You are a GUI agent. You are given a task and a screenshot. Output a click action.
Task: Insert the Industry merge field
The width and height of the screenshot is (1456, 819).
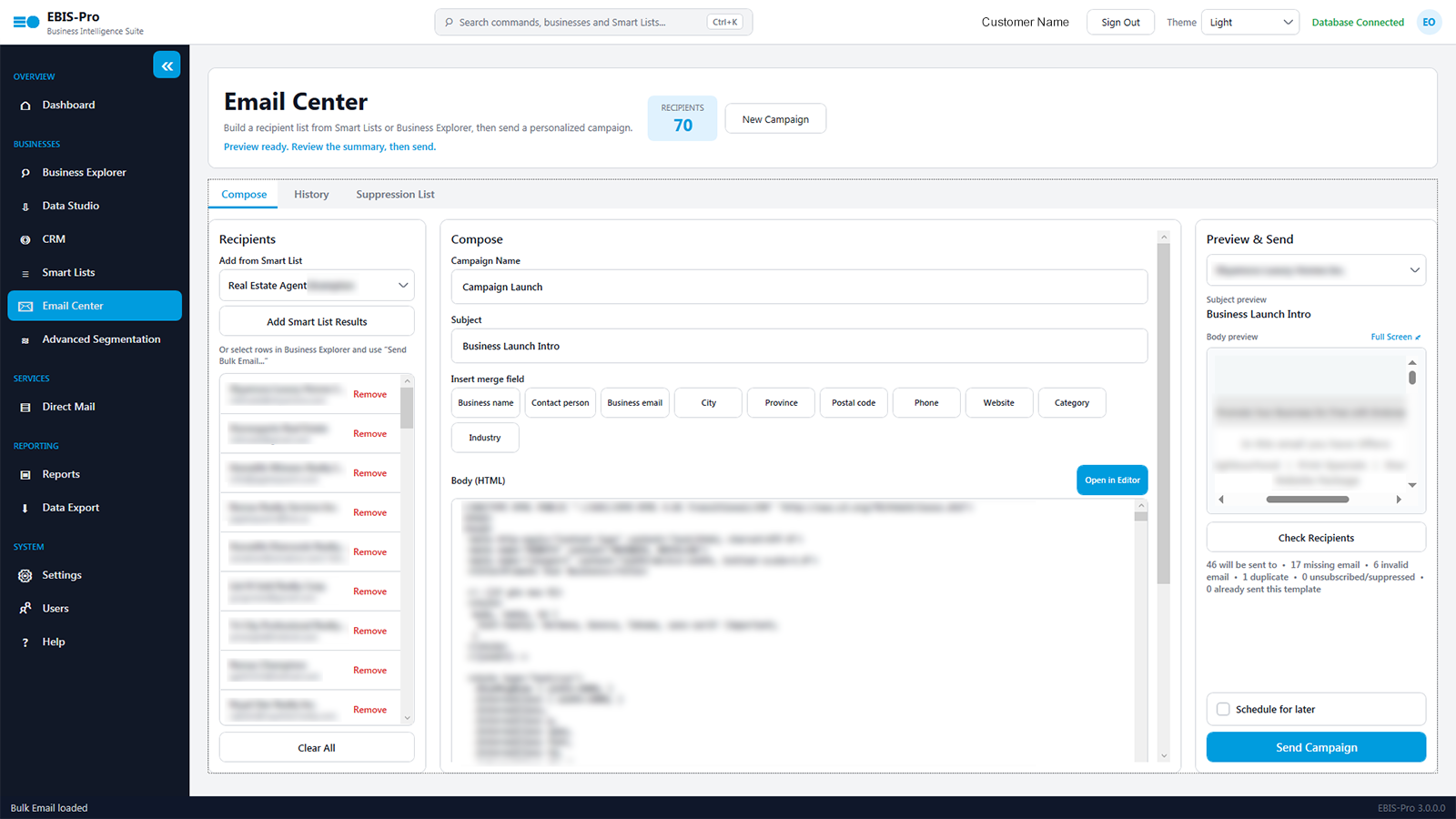[485, 438]
